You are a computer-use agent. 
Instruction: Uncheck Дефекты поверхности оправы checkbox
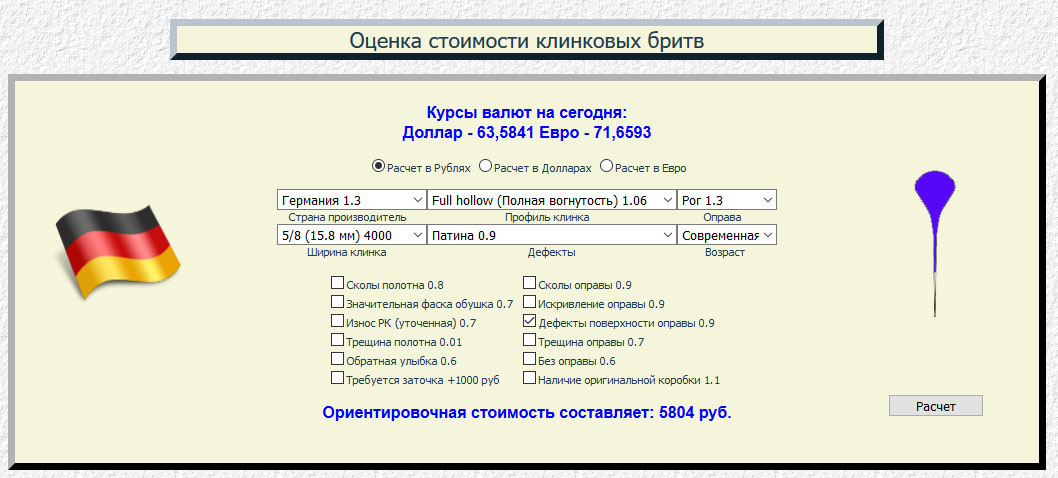click(530, 323)
